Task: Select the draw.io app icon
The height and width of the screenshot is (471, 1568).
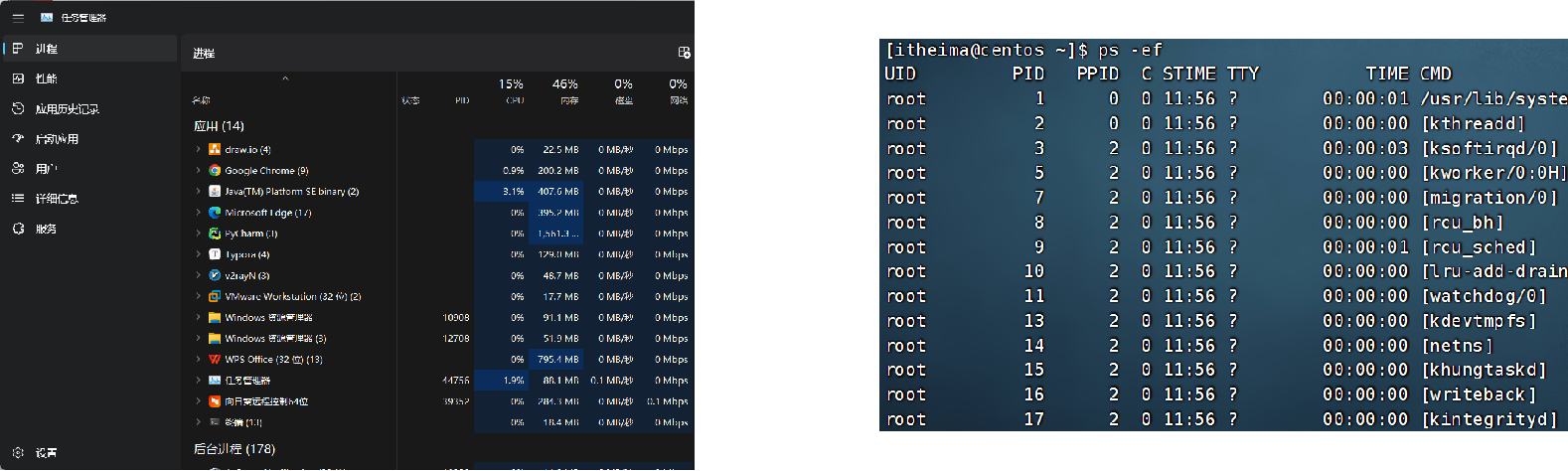Action: 215,149
